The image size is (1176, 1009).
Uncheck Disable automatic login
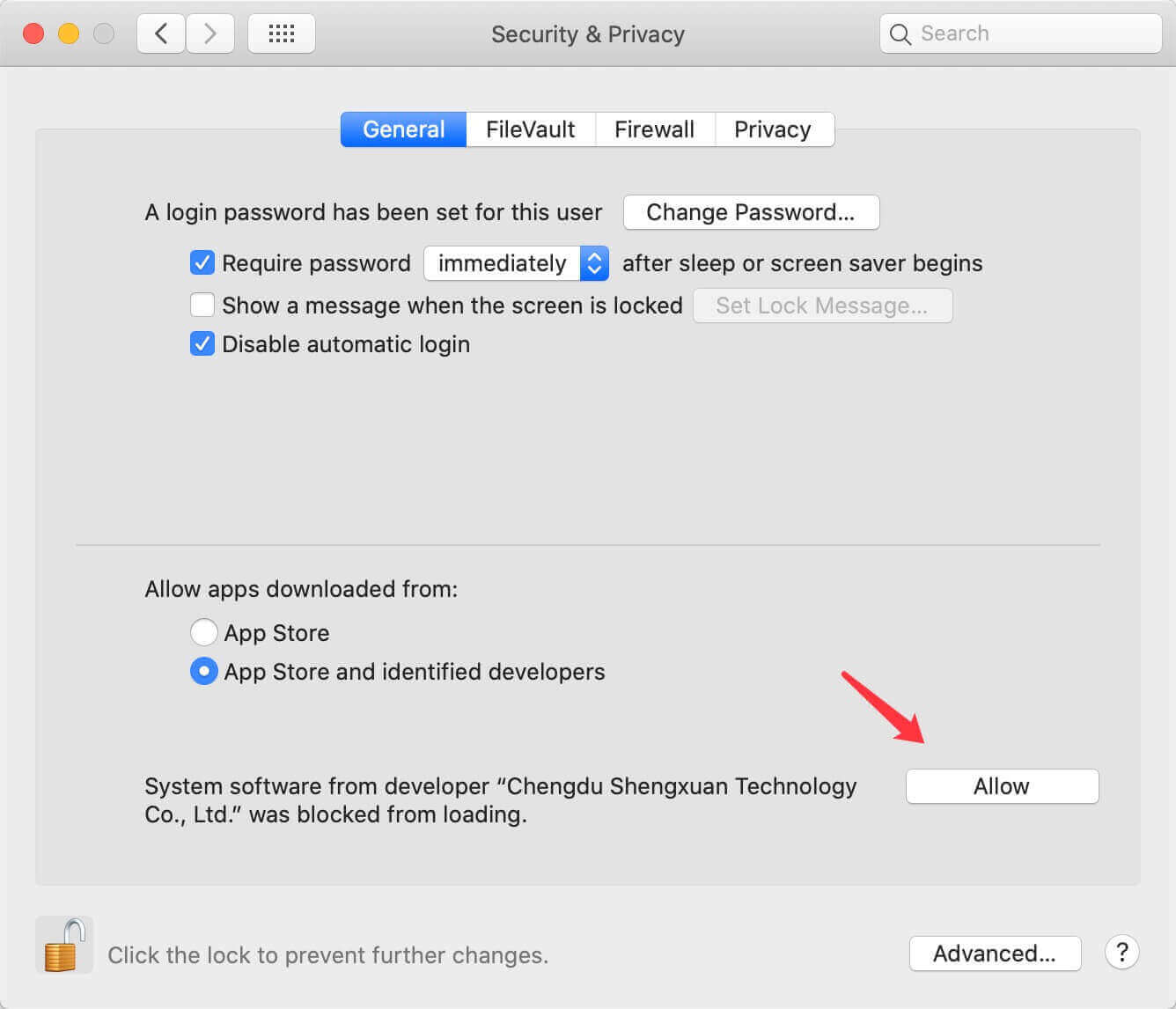click(x=202, y=343)
